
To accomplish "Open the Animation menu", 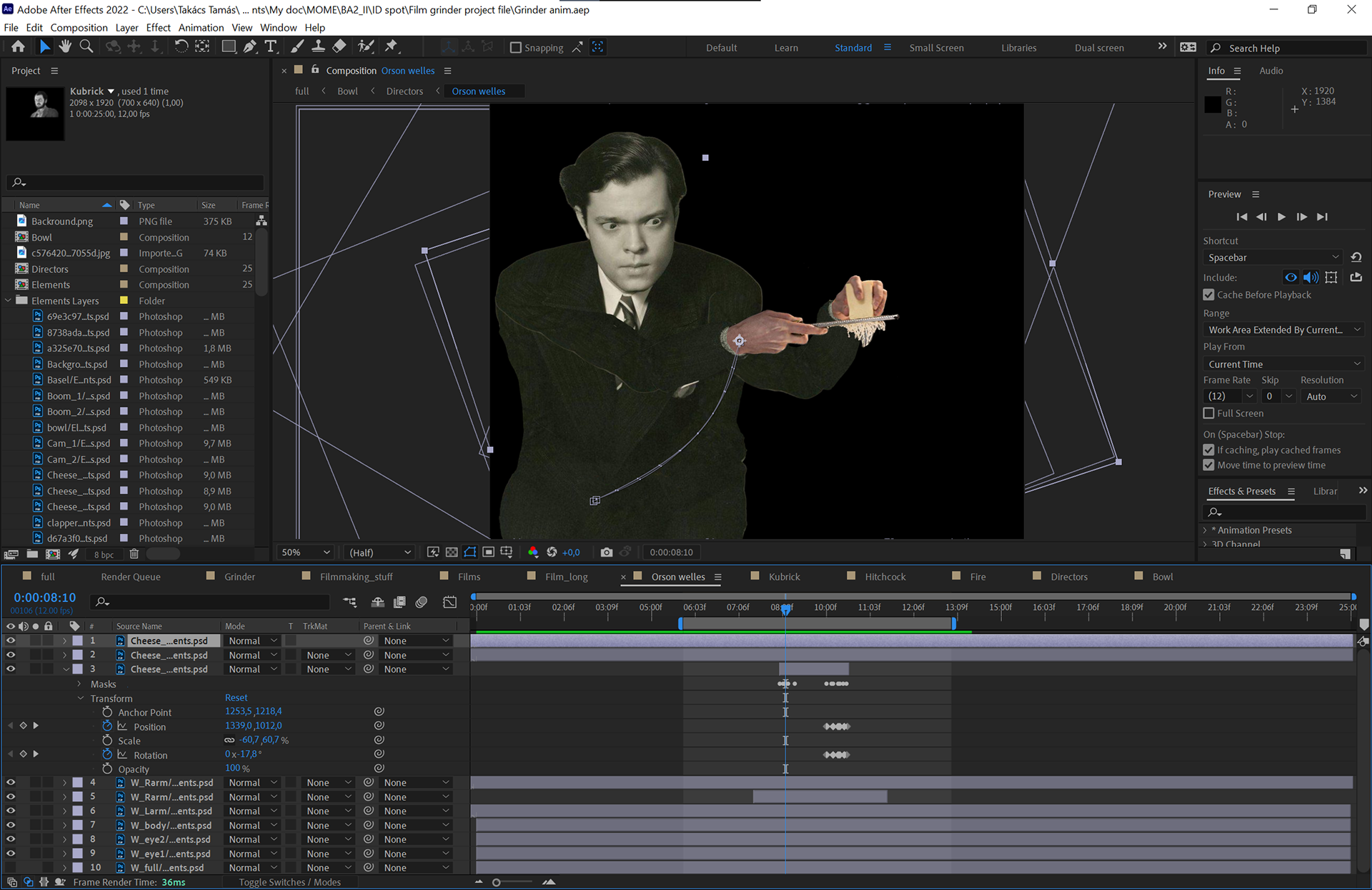I will pos(201,27).
